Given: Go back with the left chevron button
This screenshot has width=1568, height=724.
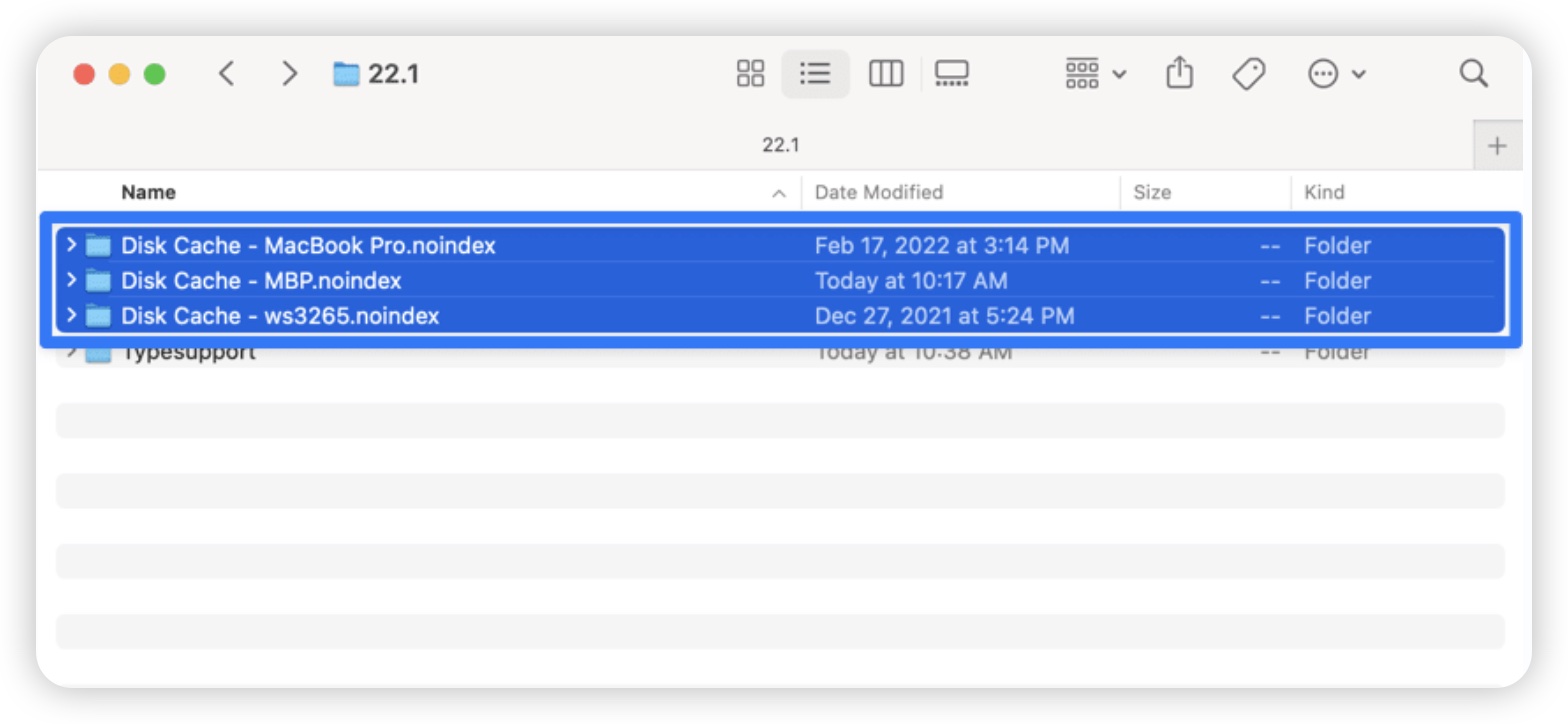Looking at the screenshot, I should coord(227,73).
